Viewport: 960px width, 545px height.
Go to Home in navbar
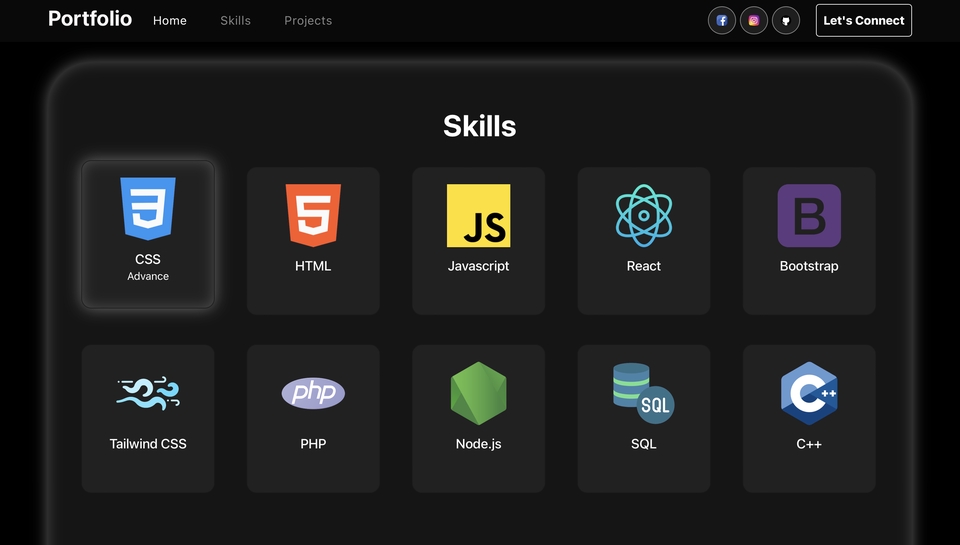tap(170, 20)
